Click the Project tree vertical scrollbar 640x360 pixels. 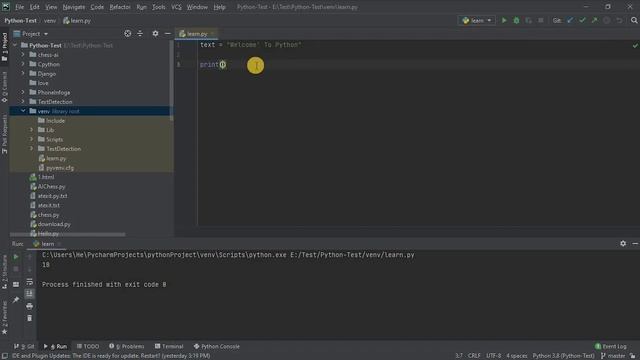coord(171,80)
